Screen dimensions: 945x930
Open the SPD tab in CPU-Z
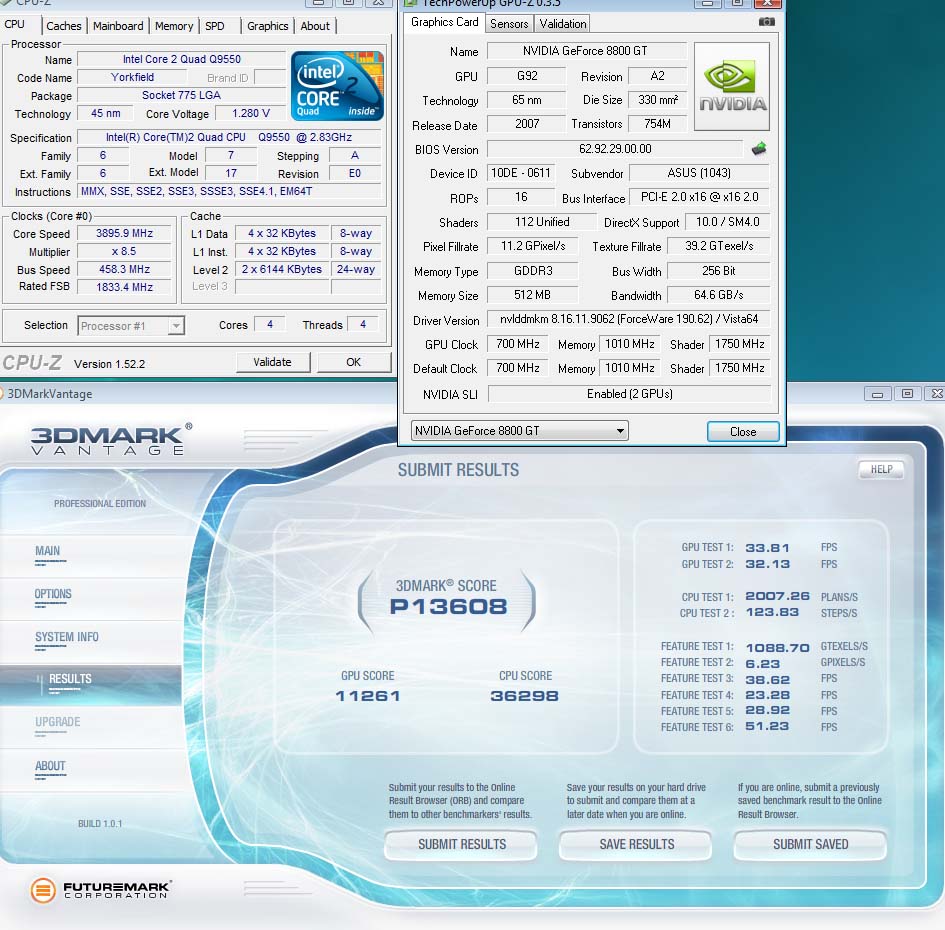pos(215,26)
